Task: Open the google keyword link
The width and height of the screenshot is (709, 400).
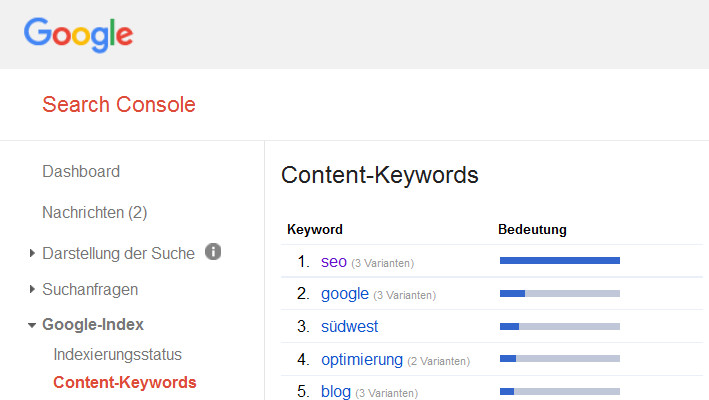Action: coord(345,294)
